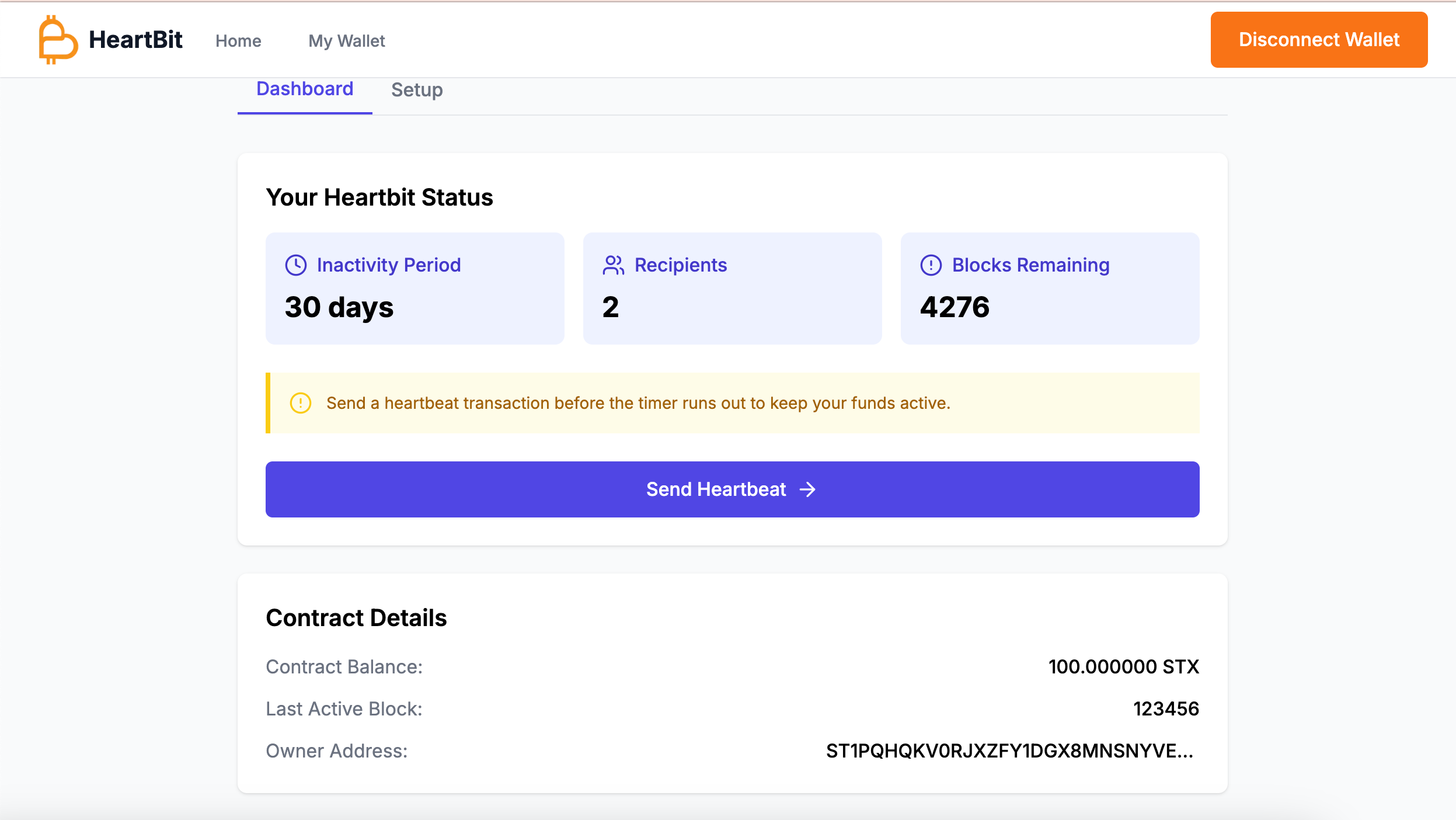Click the alert icon beside Blocks Remaining
1456x820 pixels.
tap(931, 265)
